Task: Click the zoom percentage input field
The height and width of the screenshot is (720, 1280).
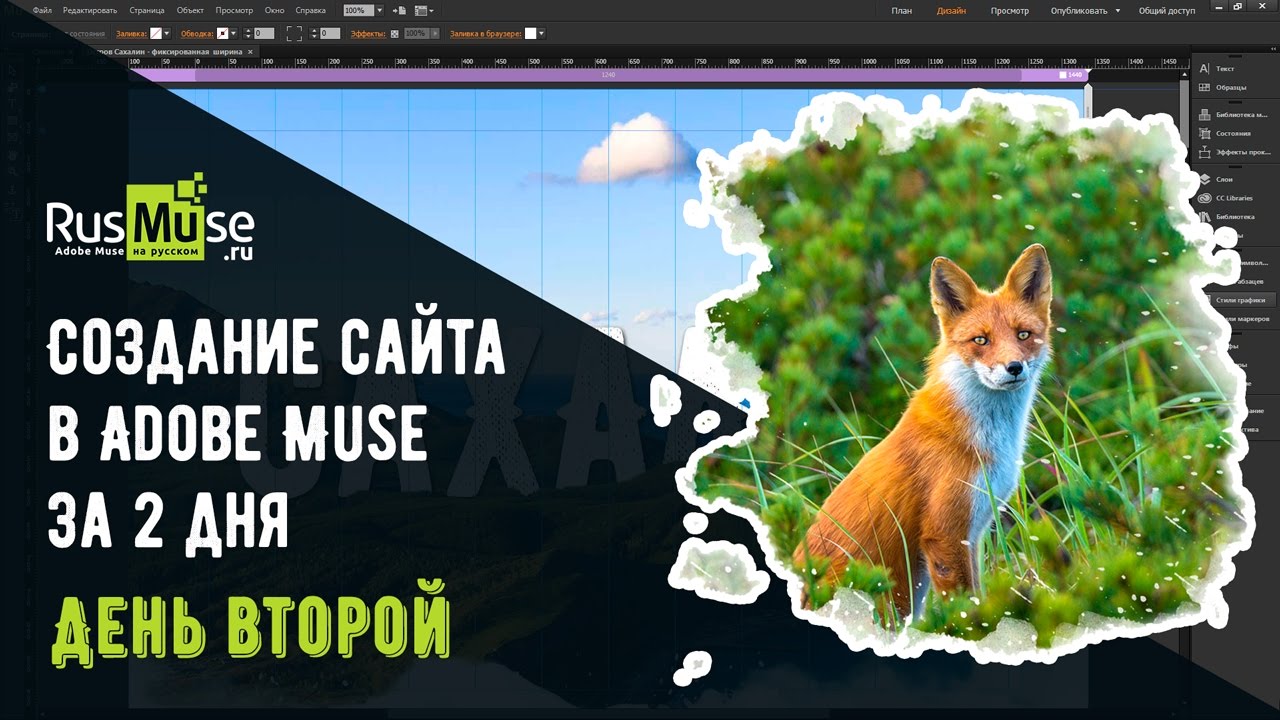Action: click(358, 10)
